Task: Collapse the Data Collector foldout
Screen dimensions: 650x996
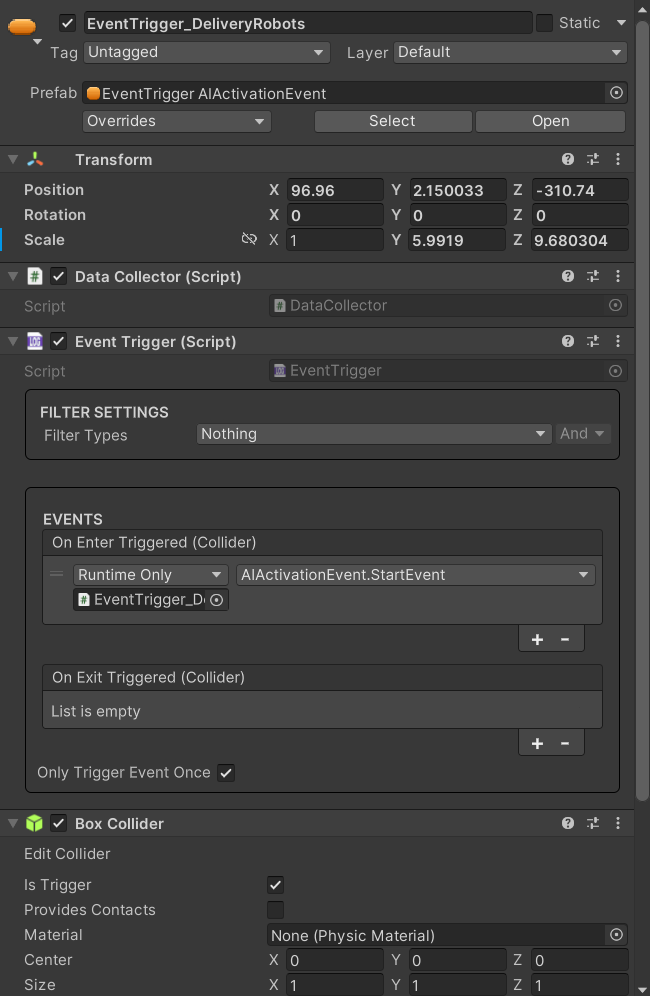Action: click(x=13, y=276)
